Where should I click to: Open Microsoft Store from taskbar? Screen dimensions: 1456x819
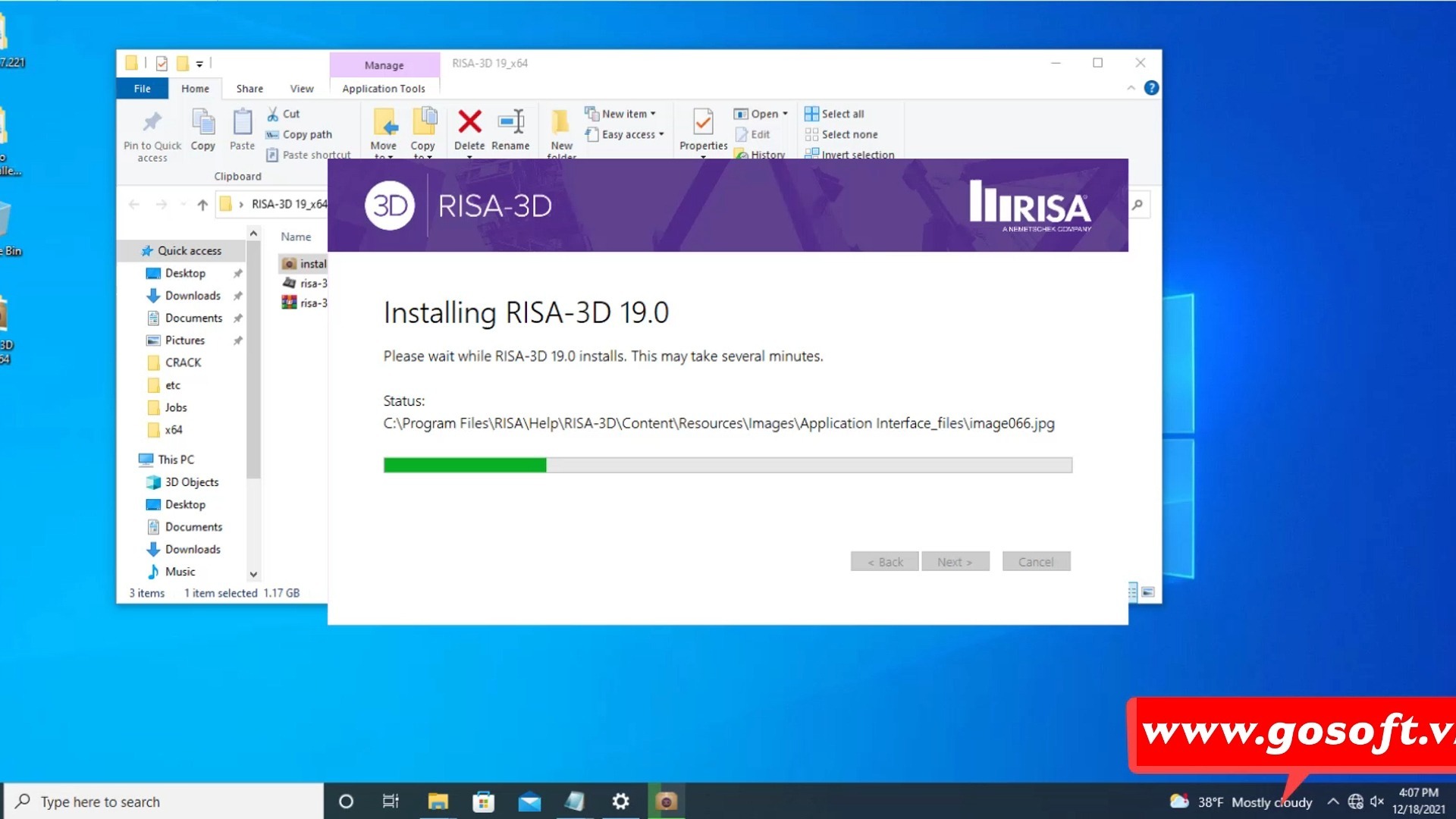(x=483, y=802)
